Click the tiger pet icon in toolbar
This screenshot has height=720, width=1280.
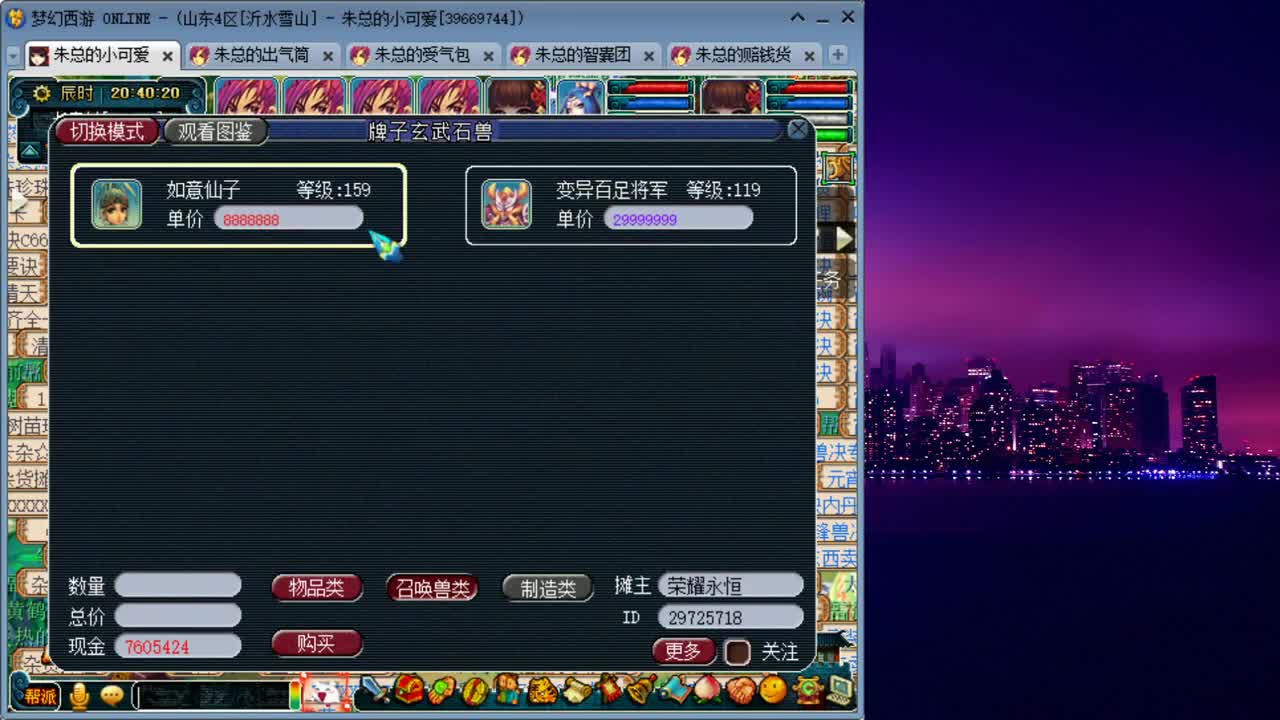click(x=542, y=689)
